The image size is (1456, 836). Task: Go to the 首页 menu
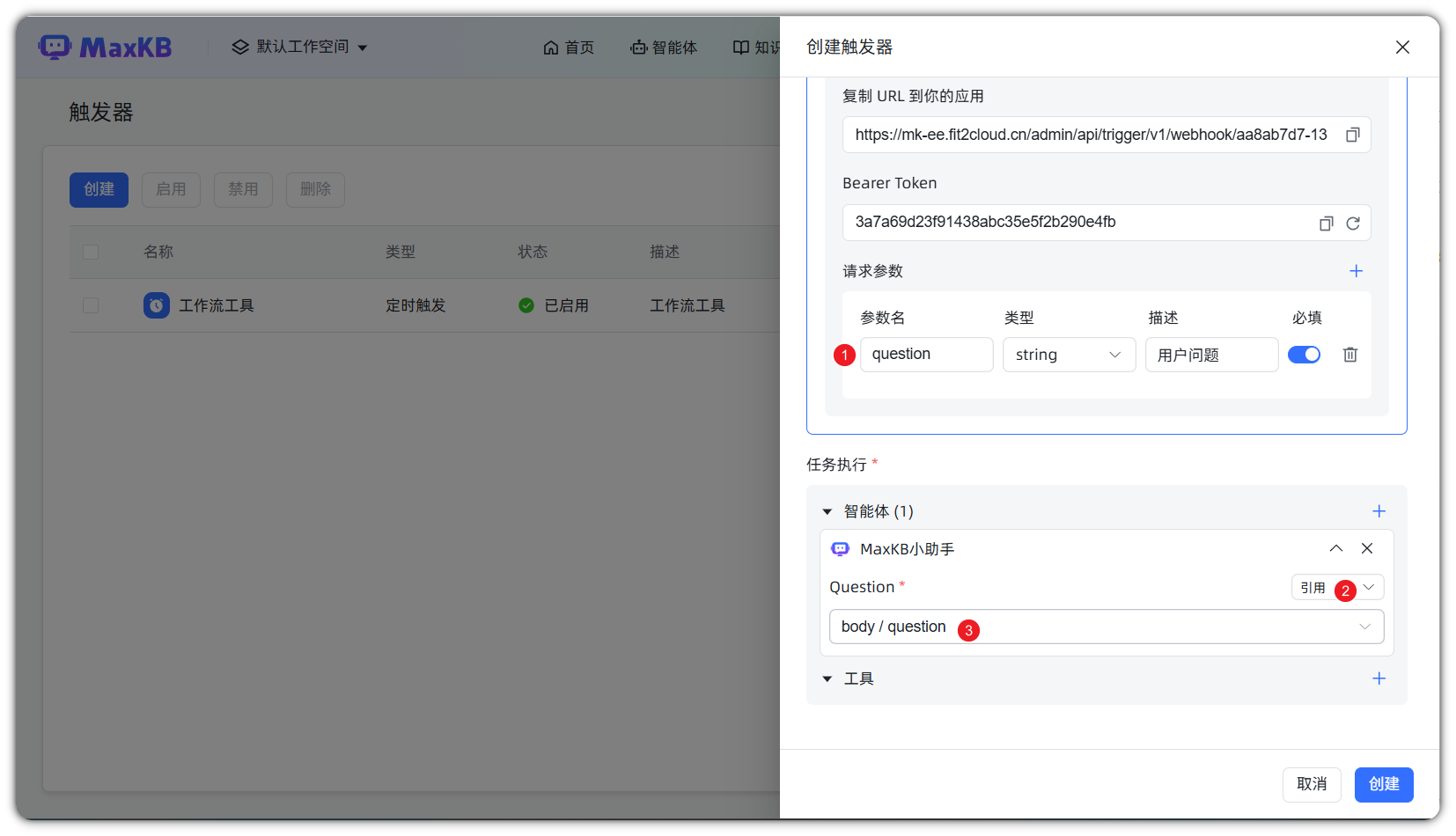click(569, 48)
